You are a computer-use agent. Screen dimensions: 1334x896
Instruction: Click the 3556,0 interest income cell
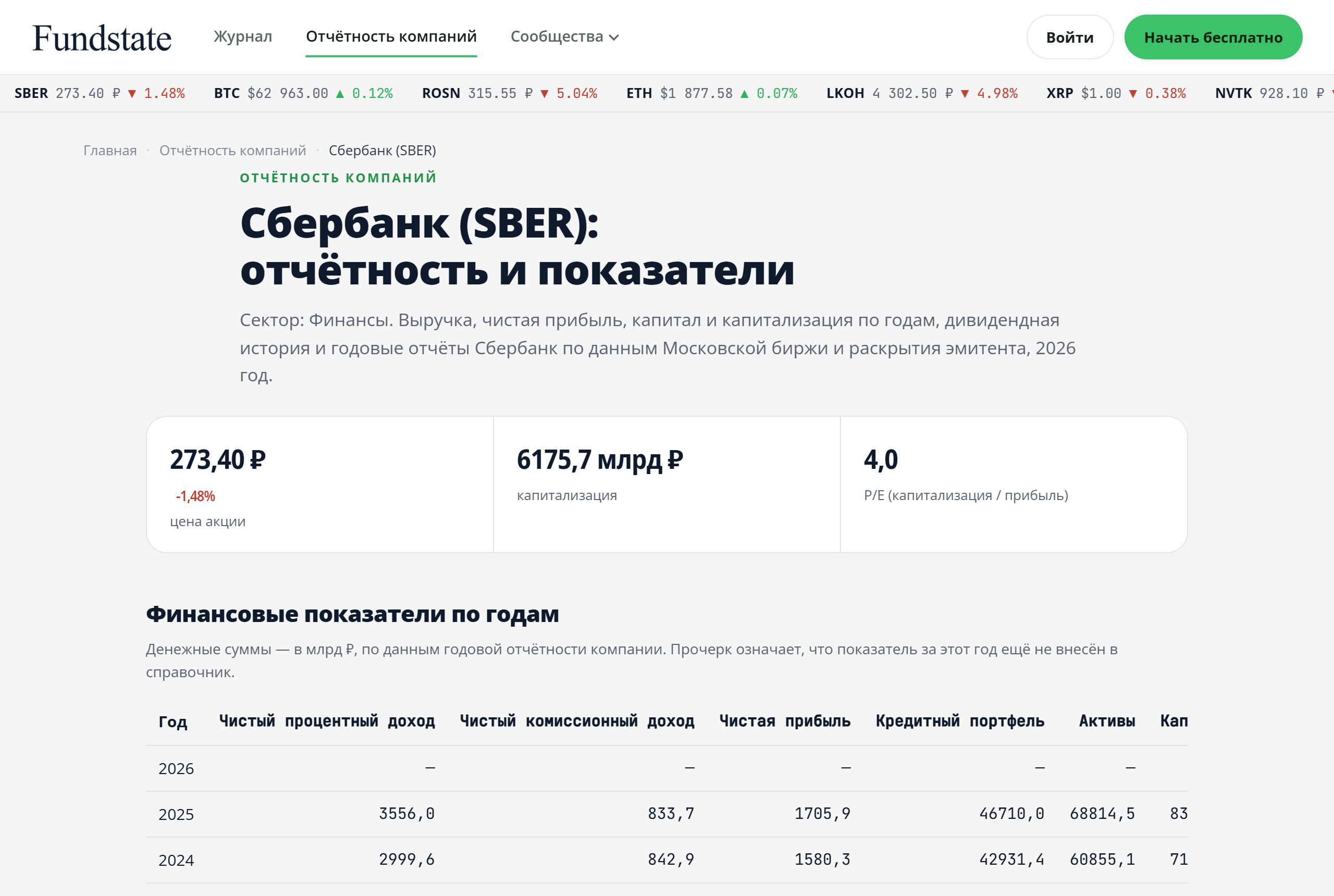coord(407,814)
